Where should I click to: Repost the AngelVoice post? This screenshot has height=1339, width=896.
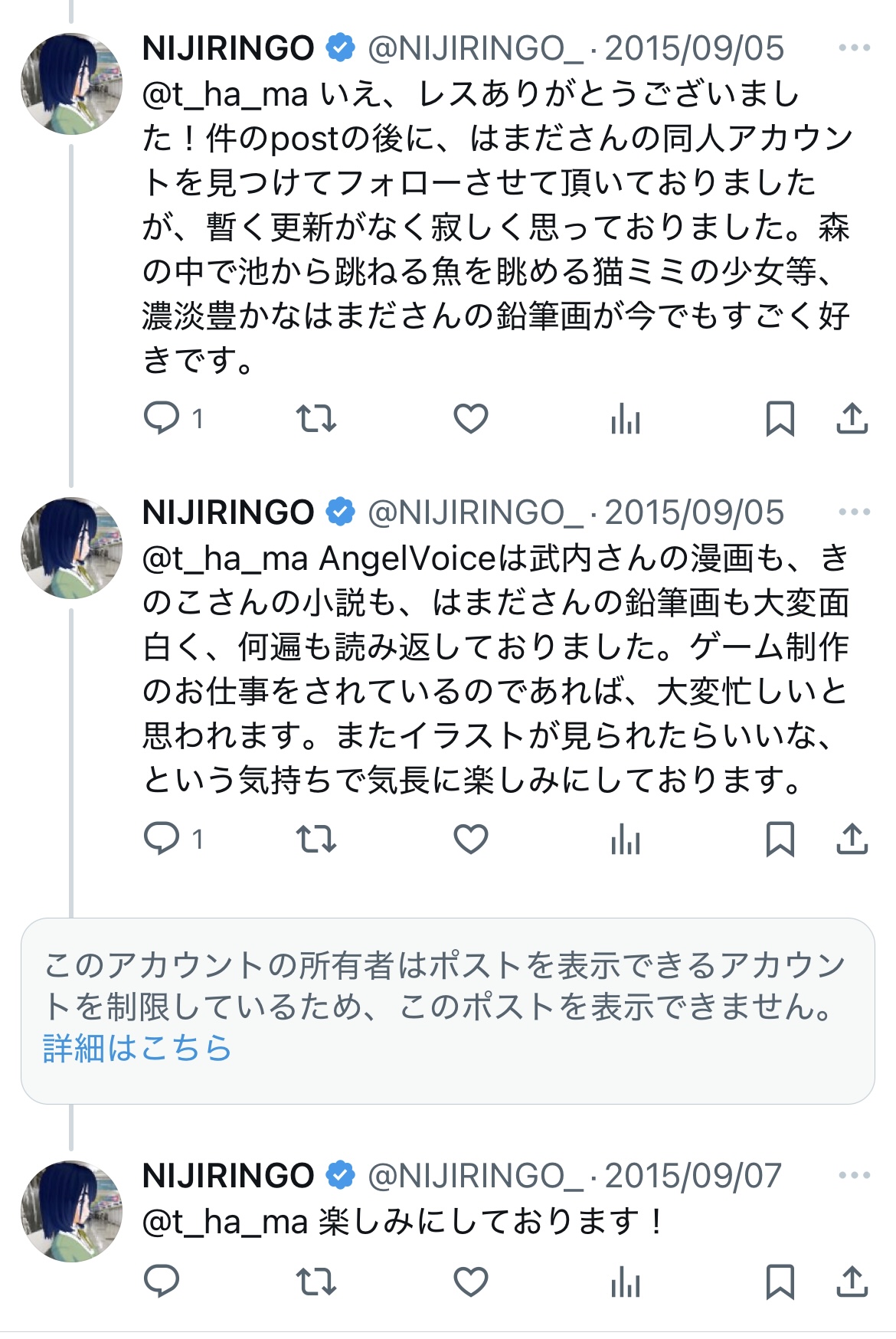(316, 839)
